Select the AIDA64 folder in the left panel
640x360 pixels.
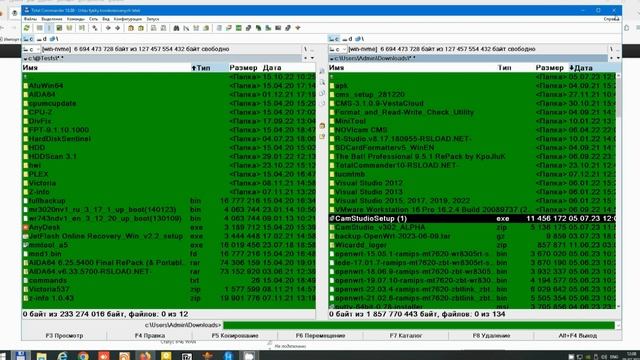point(169,95)
